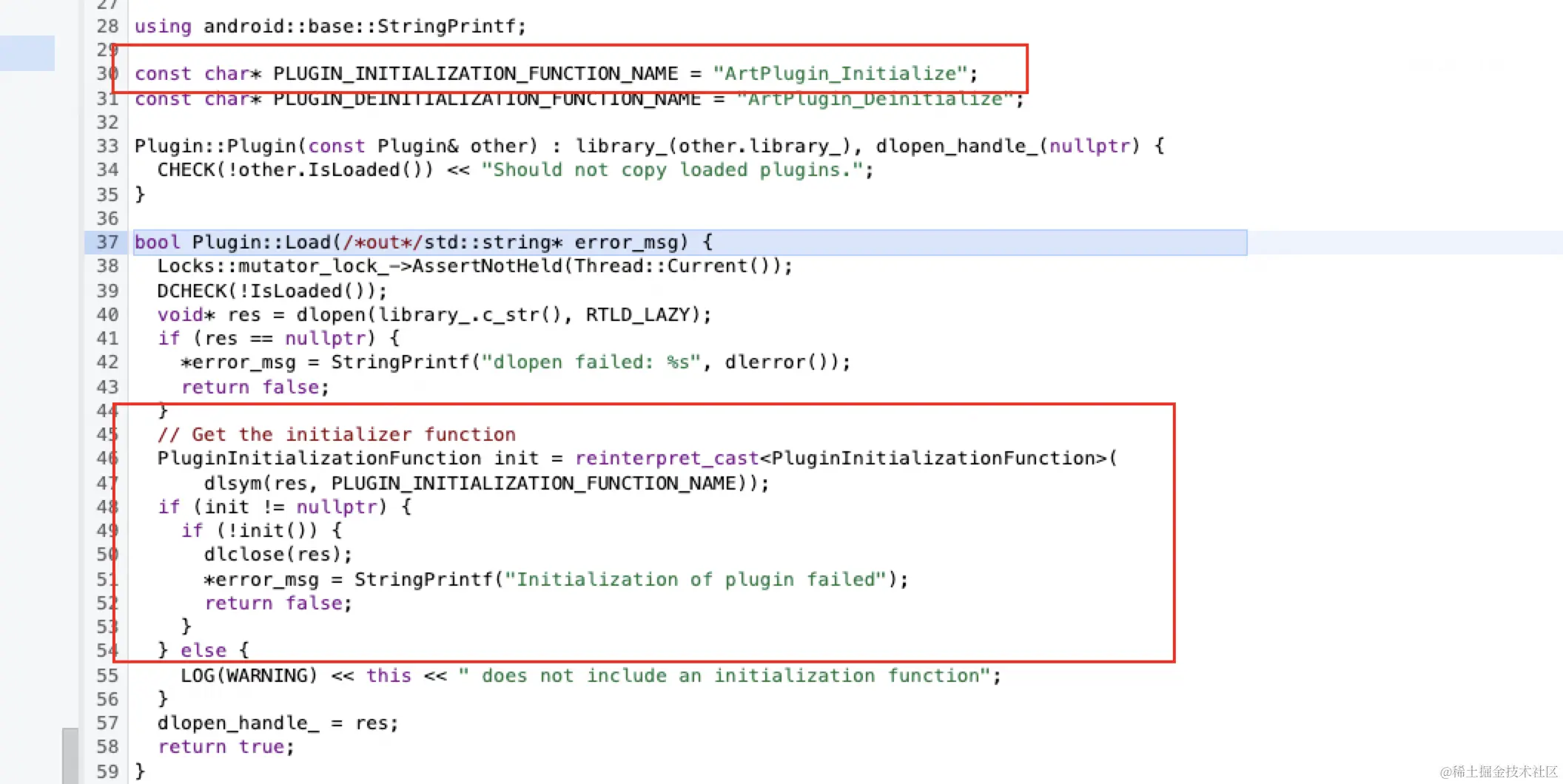1563x784 pixels.
Task: Click line number 59 in the gutter
Action: pyautogui.click(x=107, y=771)
